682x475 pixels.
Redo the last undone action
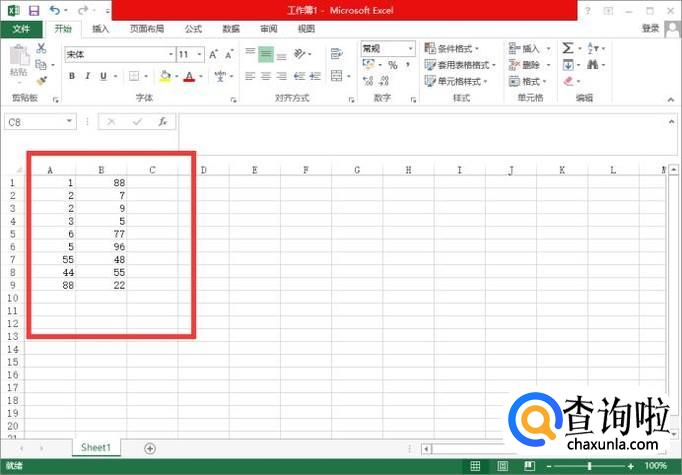tap(83, 10)
